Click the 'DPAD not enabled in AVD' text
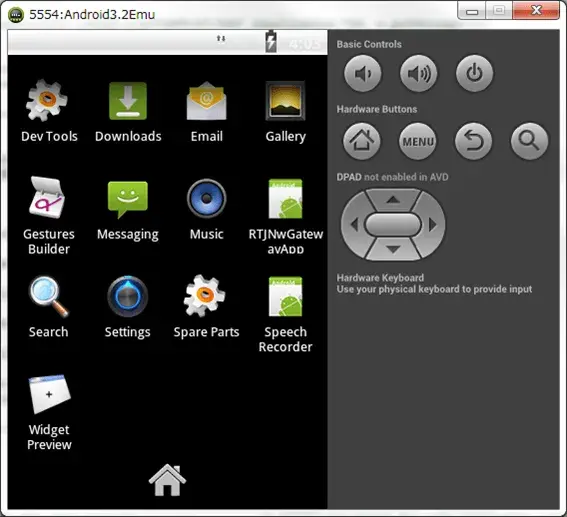 392,177
